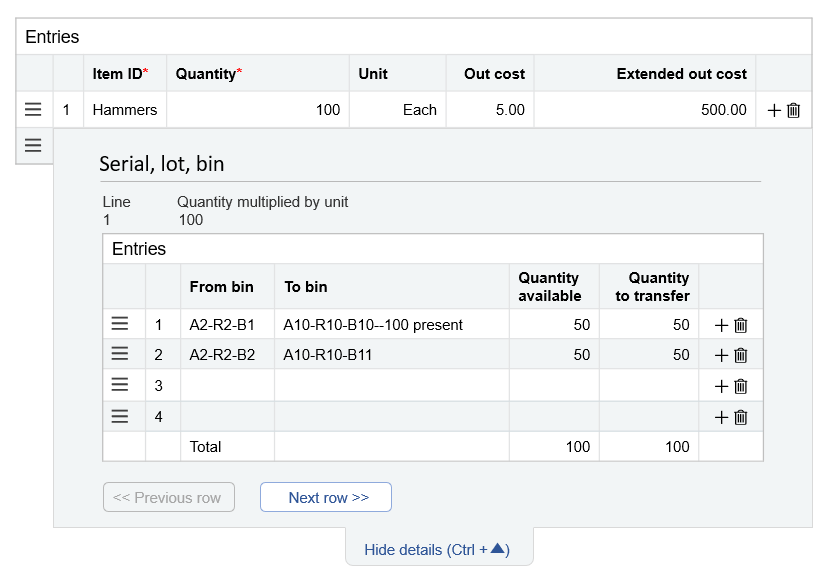This screenshot has height=583, width=830.
Task: Edit the Hammers quantity field
Action: coord(257,110)
